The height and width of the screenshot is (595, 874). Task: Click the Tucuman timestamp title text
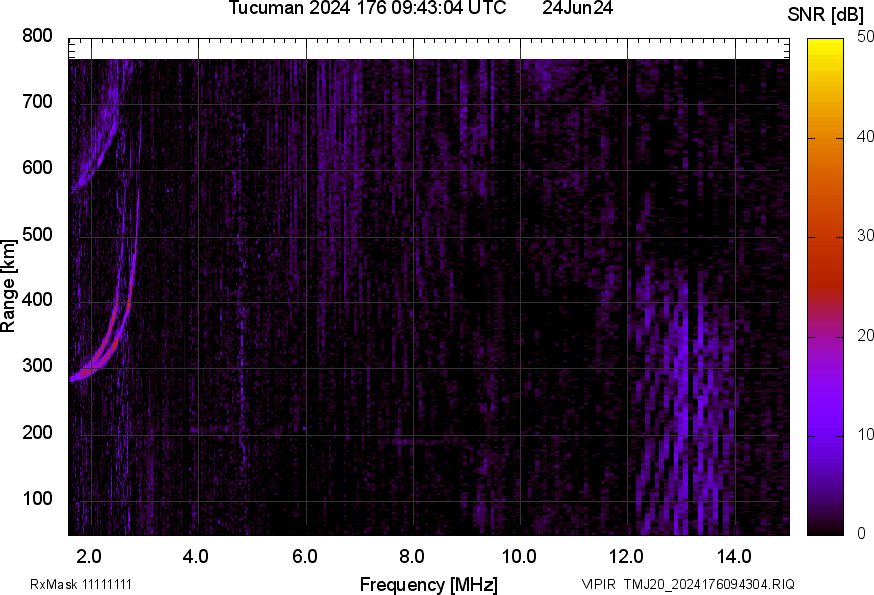[367, 9]
